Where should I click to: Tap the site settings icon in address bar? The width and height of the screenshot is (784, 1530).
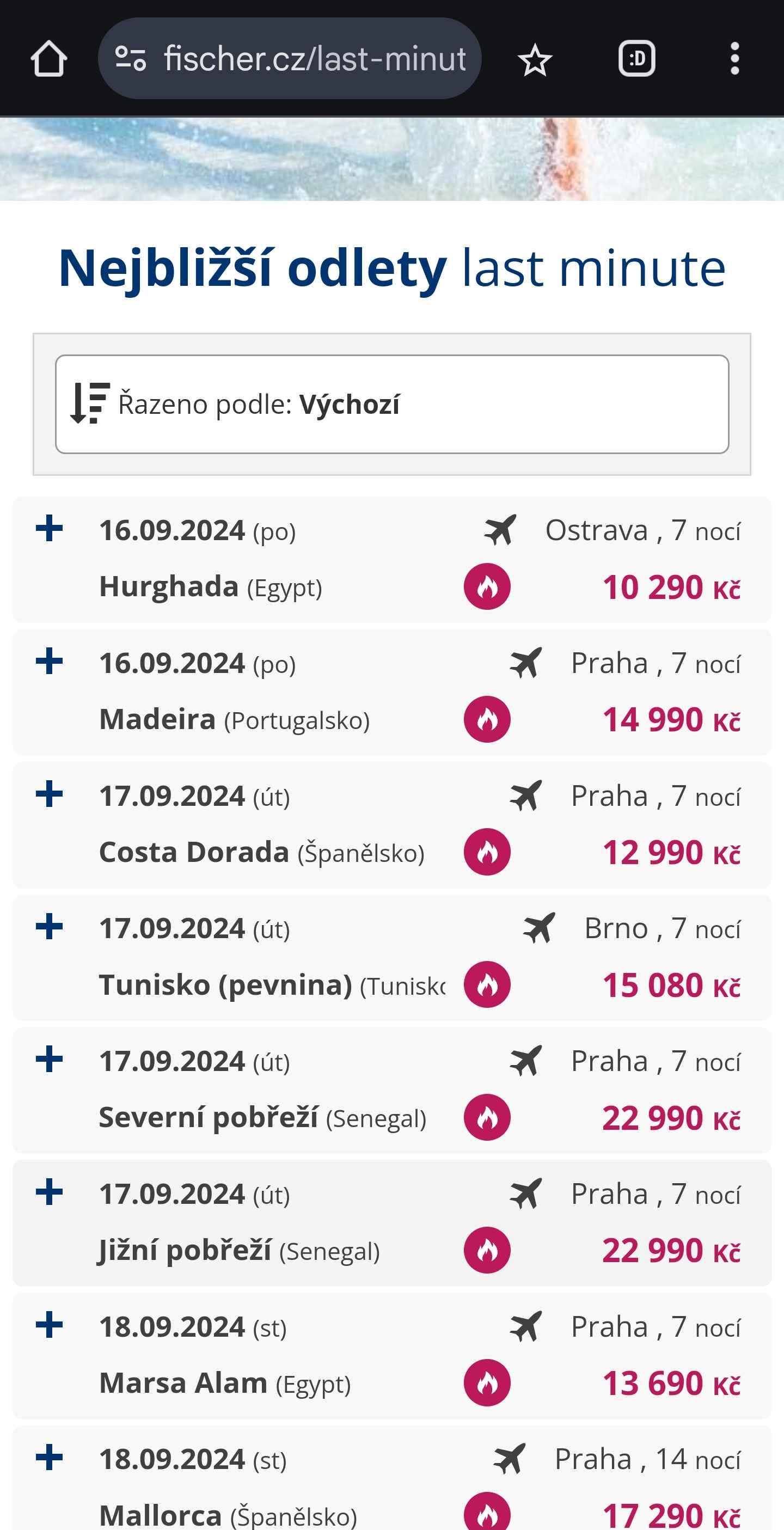pos(131,59)
